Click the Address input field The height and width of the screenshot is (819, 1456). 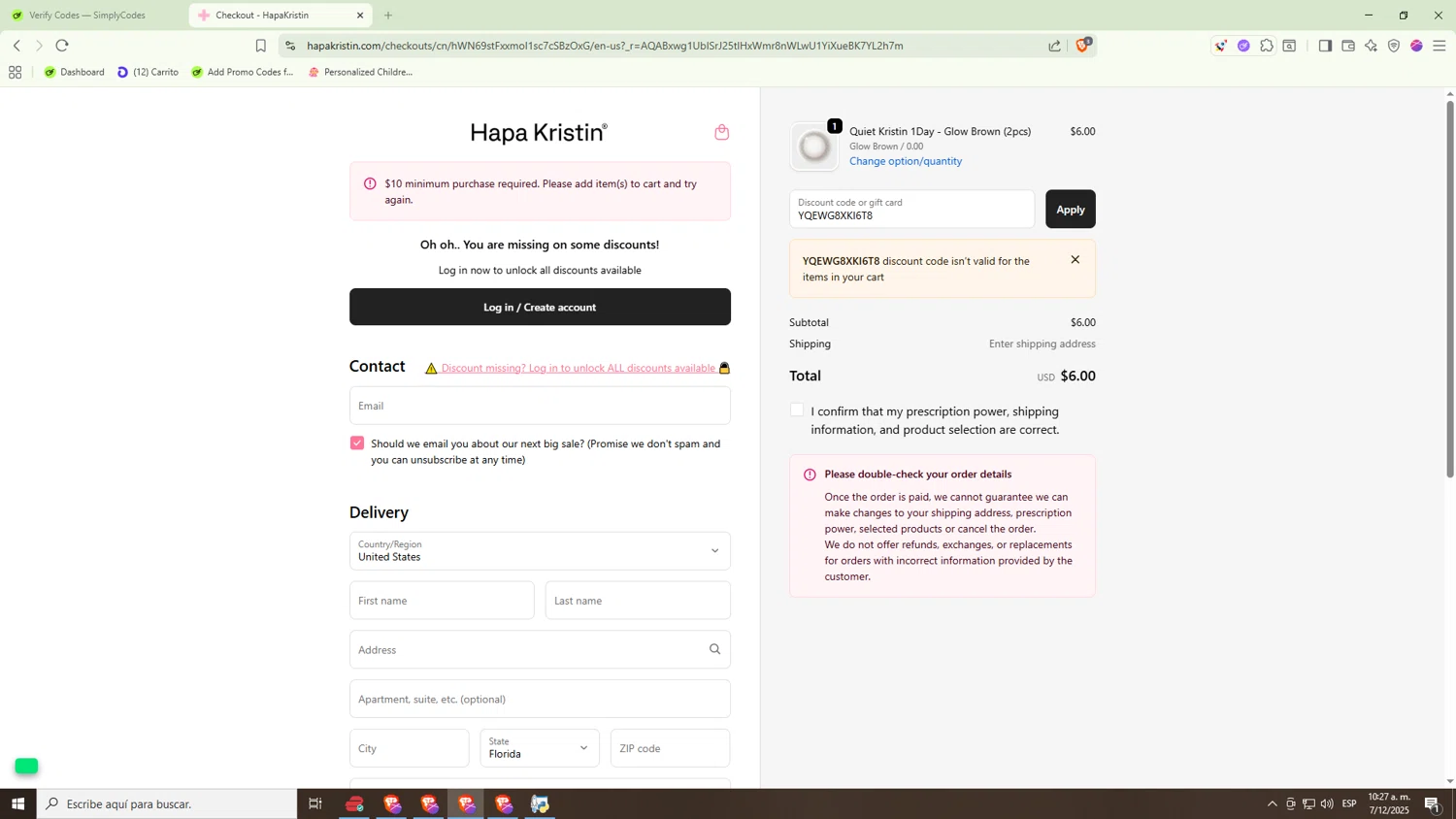tap(540, 649)
